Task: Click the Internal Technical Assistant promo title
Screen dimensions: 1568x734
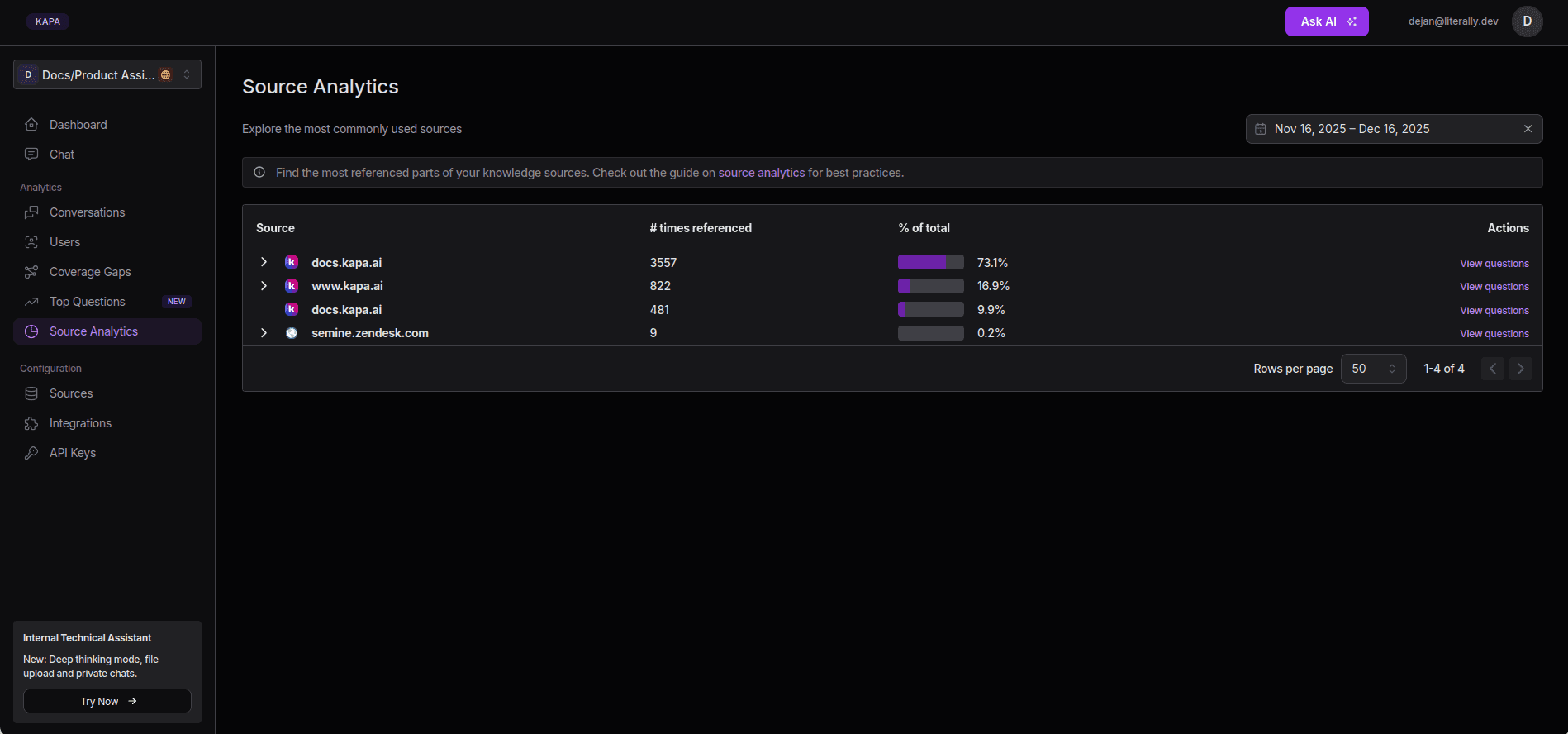Action: pos(87,638)
